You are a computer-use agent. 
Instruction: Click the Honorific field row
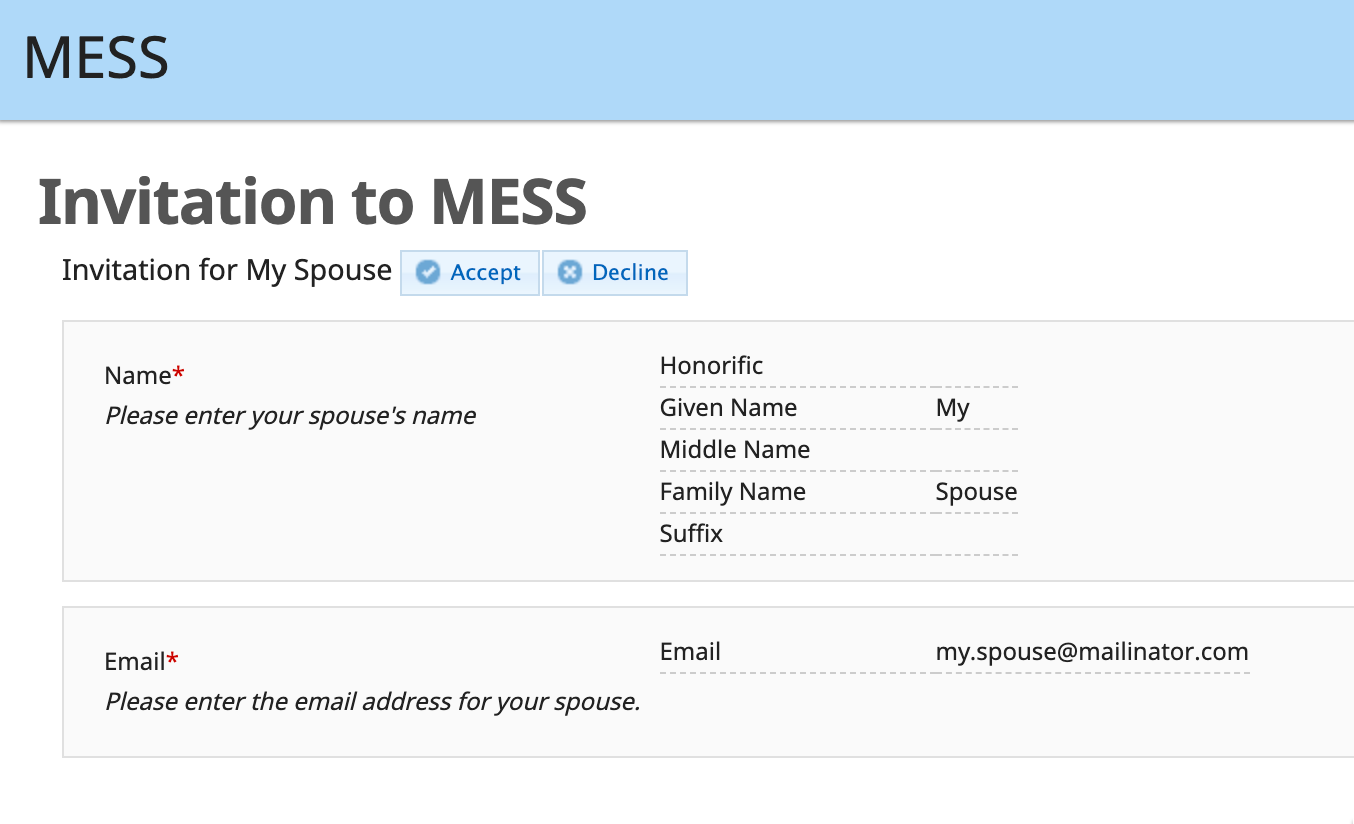click(x=838, y=366)
